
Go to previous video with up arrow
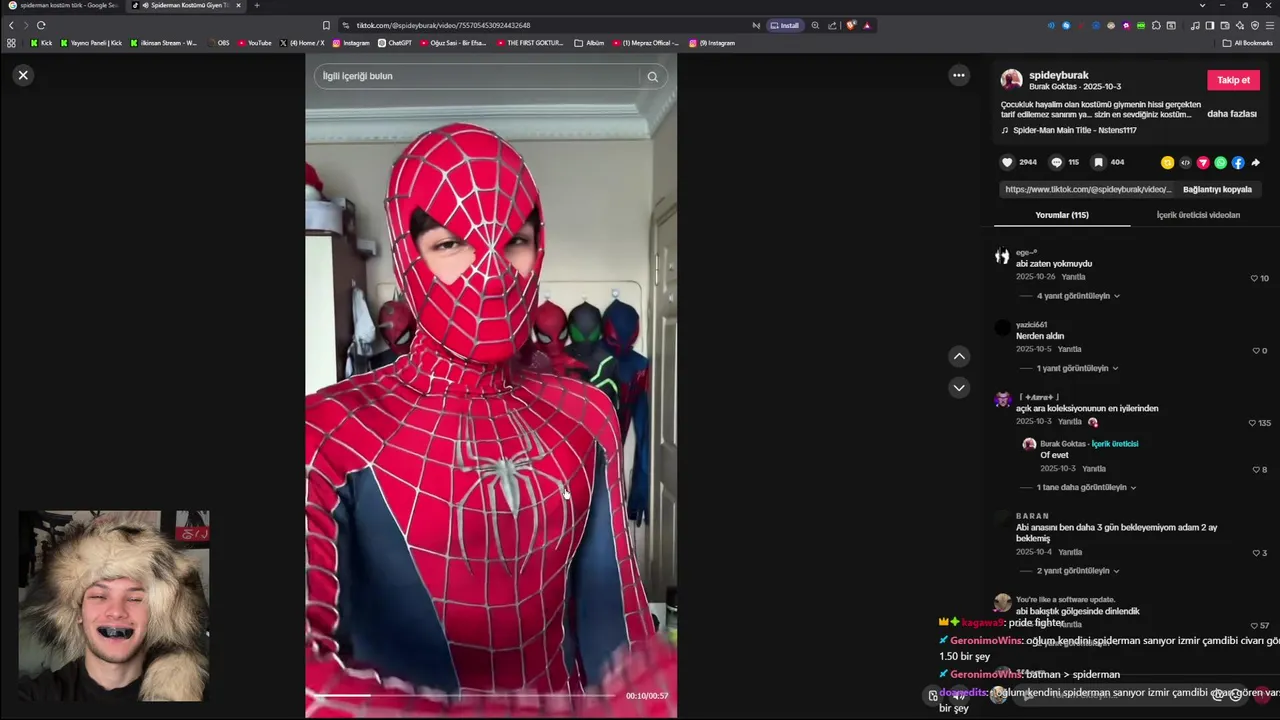(x=959, y=356)
